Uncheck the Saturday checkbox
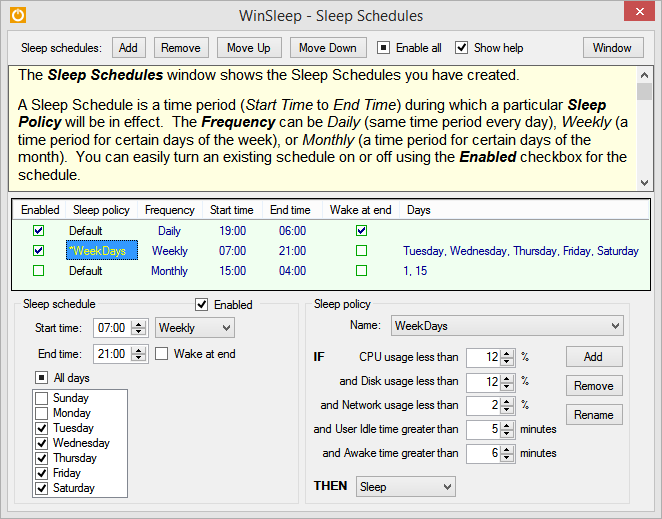The width and height of the screenshot is (662, 519). (x=41, y=488)
